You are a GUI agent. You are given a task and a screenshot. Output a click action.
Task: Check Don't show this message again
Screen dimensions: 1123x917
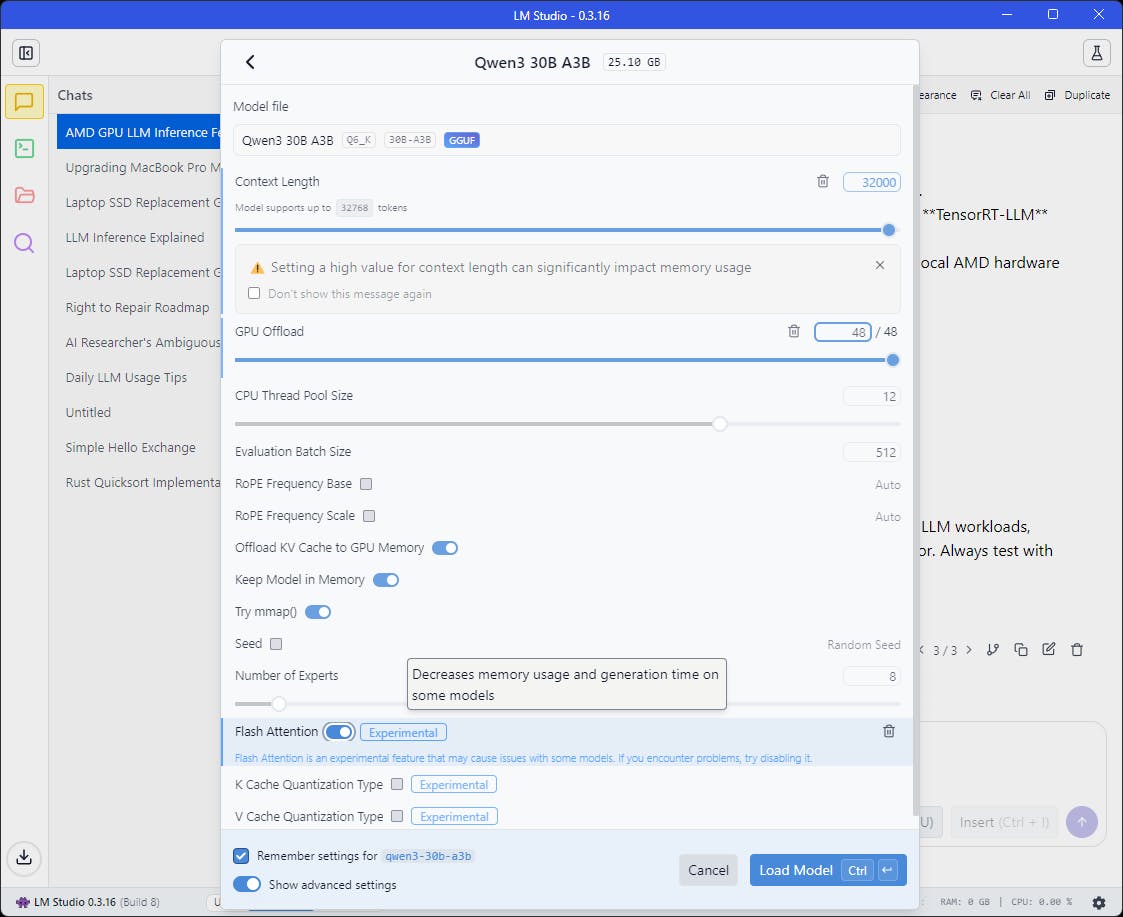[x=254, y=293]
